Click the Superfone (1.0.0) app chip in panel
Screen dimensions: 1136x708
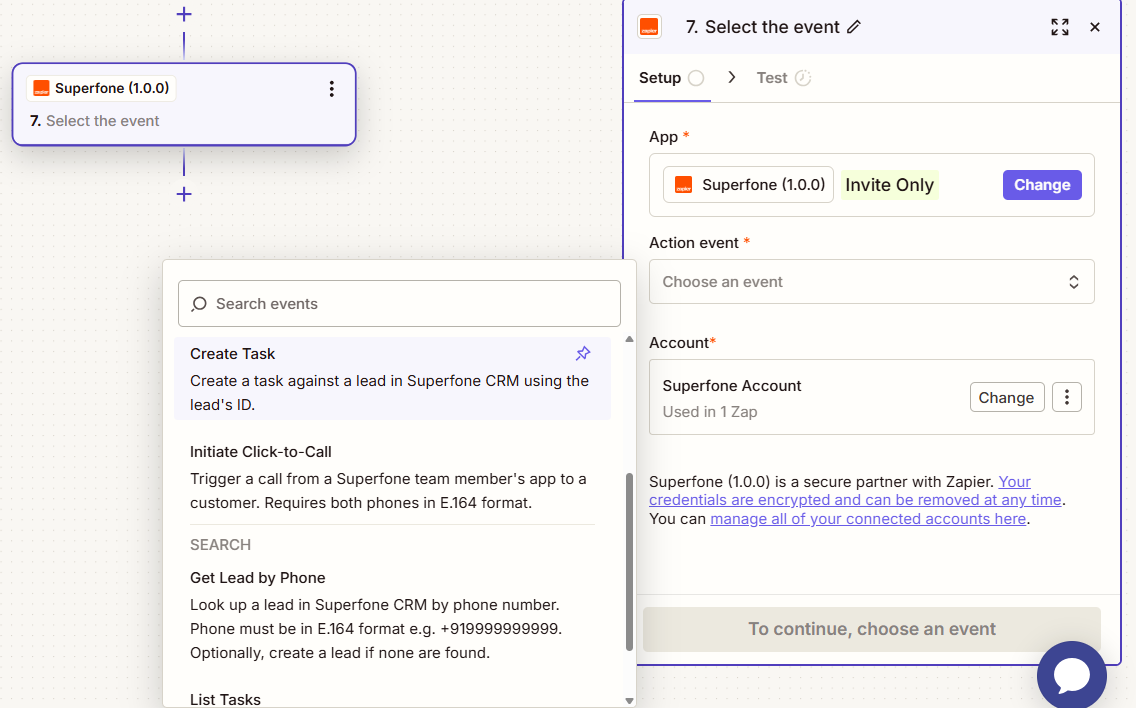748,185
